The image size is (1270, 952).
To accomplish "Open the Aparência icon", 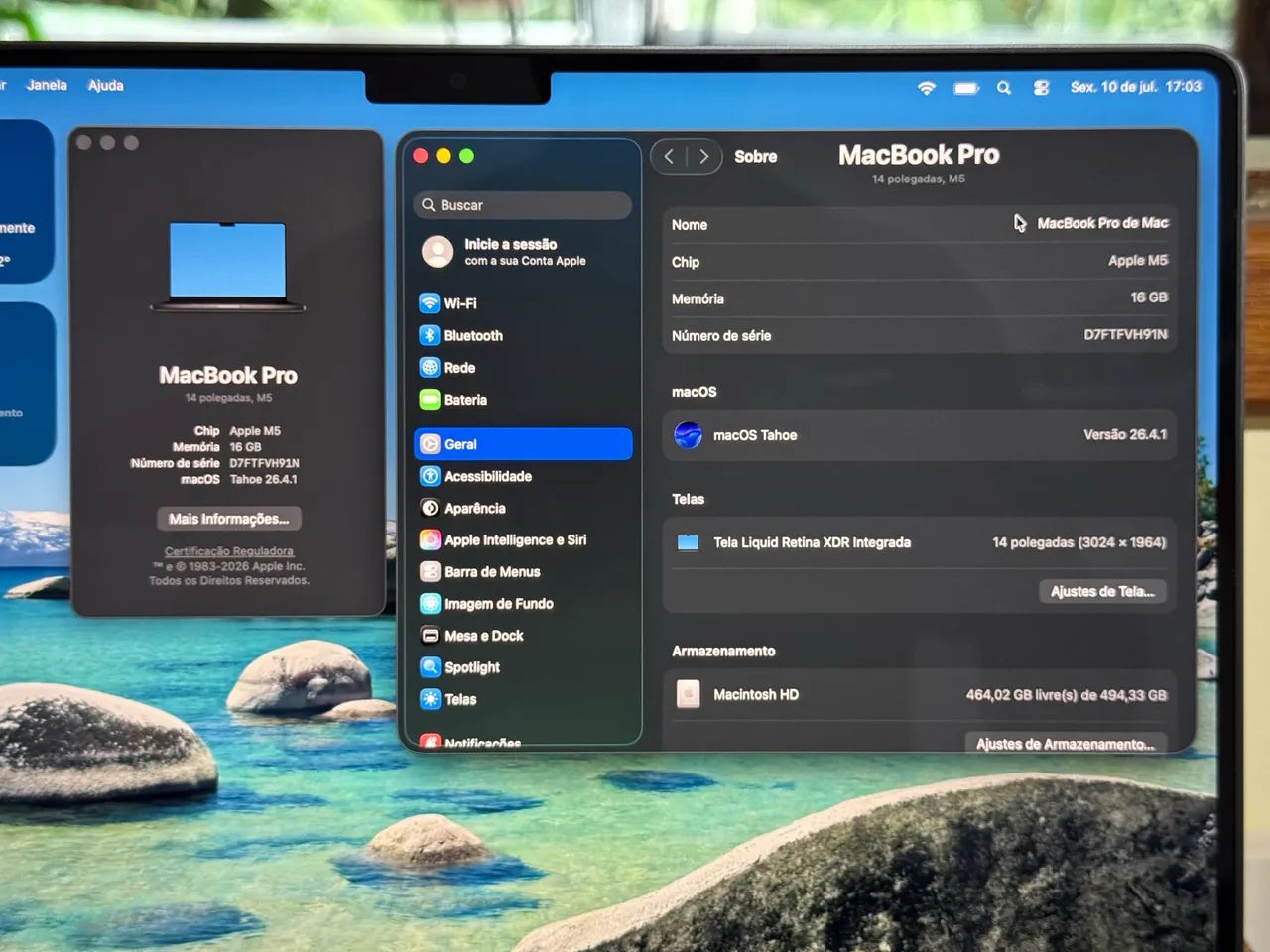I will point(430,508).
